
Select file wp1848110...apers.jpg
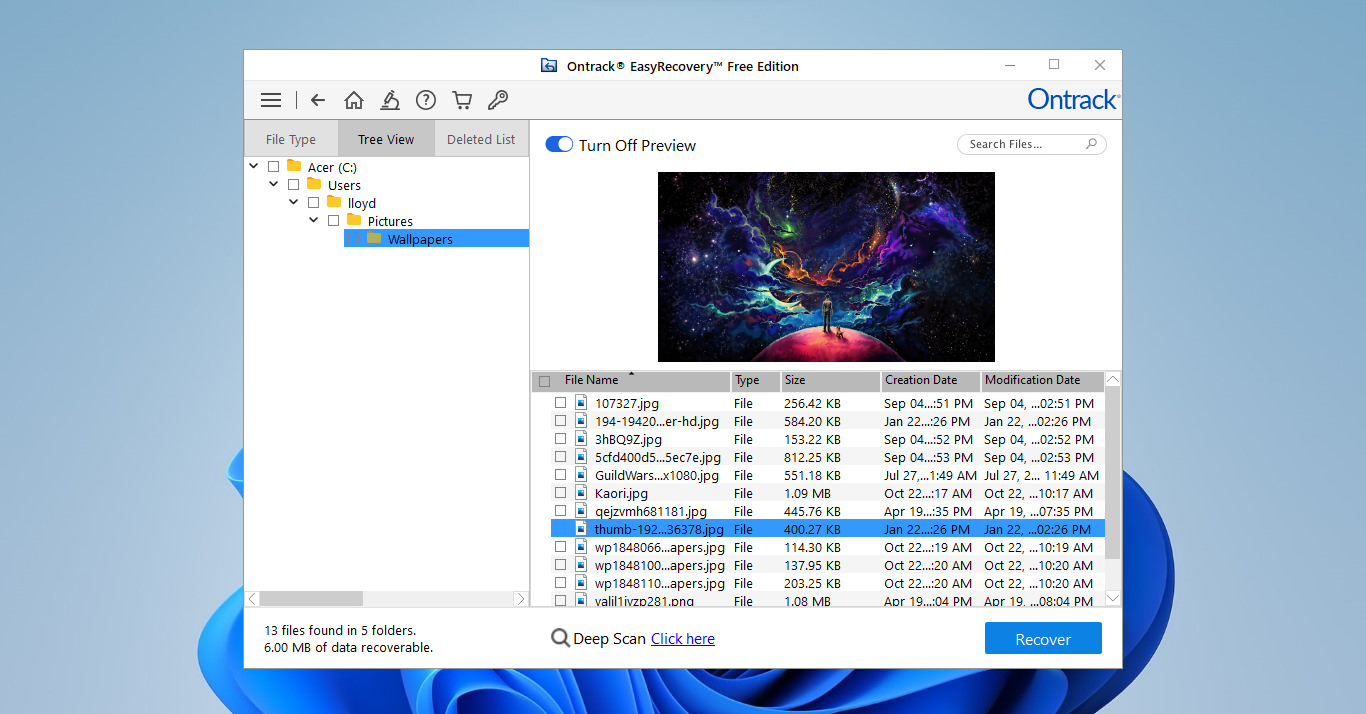point(660,583)
